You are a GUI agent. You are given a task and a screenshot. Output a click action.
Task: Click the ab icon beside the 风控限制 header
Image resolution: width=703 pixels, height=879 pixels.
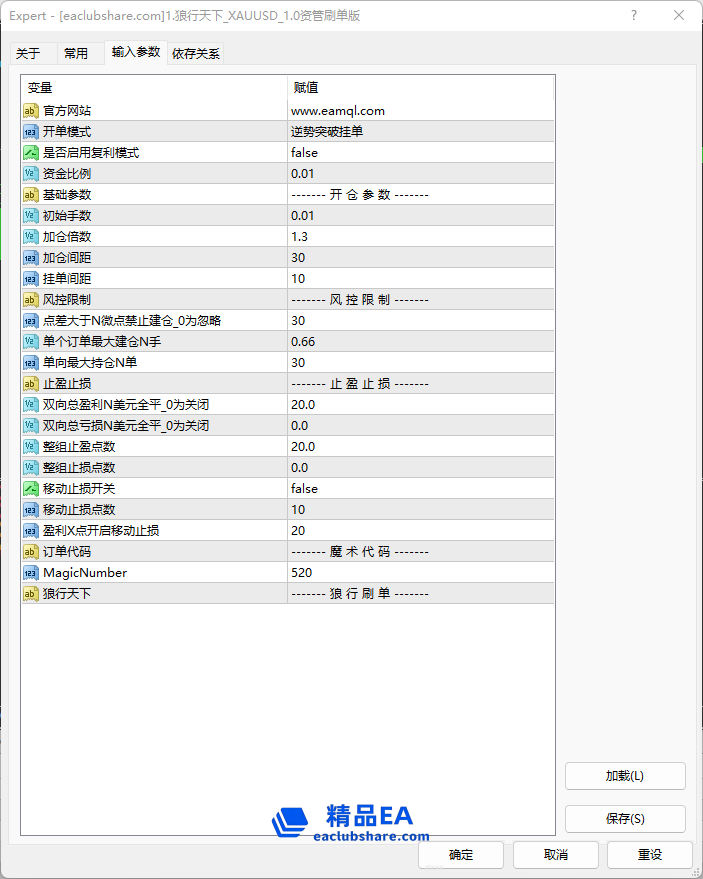pos(30,299)
